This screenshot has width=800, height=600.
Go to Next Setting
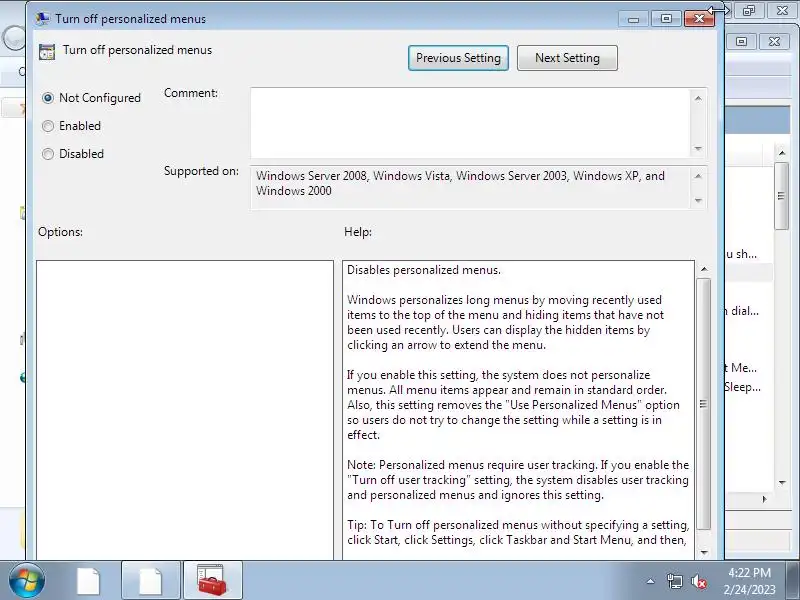[567, 58]
